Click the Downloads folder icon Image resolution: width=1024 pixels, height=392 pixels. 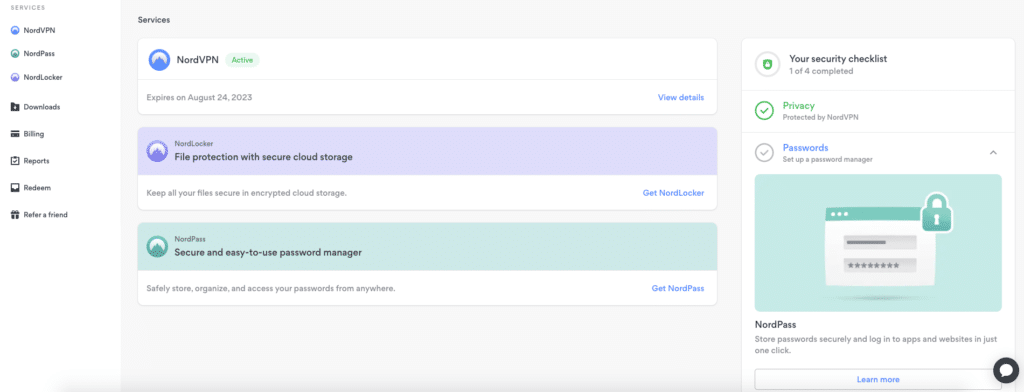click(15, 106)
